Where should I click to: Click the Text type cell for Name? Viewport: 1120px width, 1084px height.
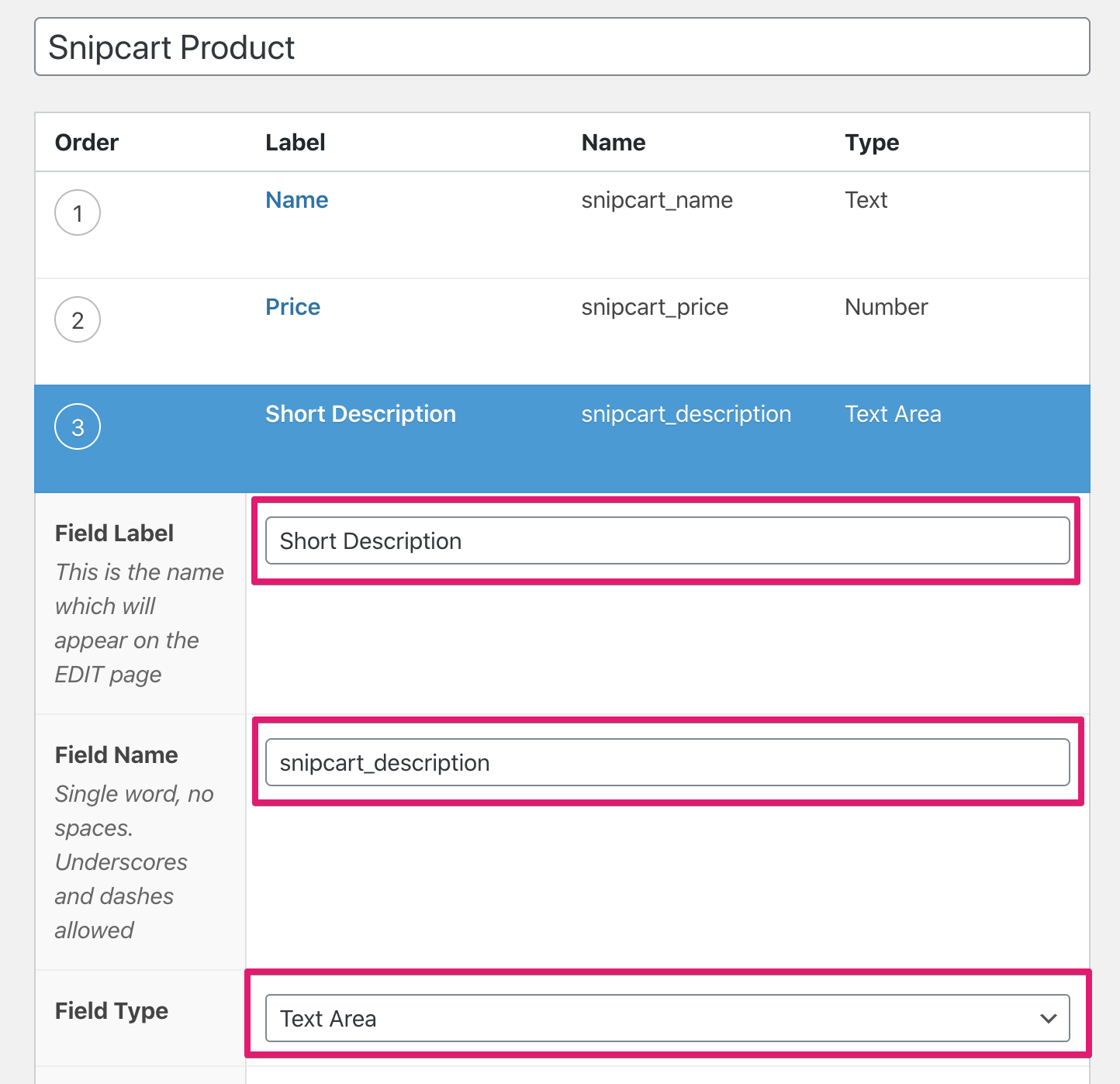tap(866, 200)
